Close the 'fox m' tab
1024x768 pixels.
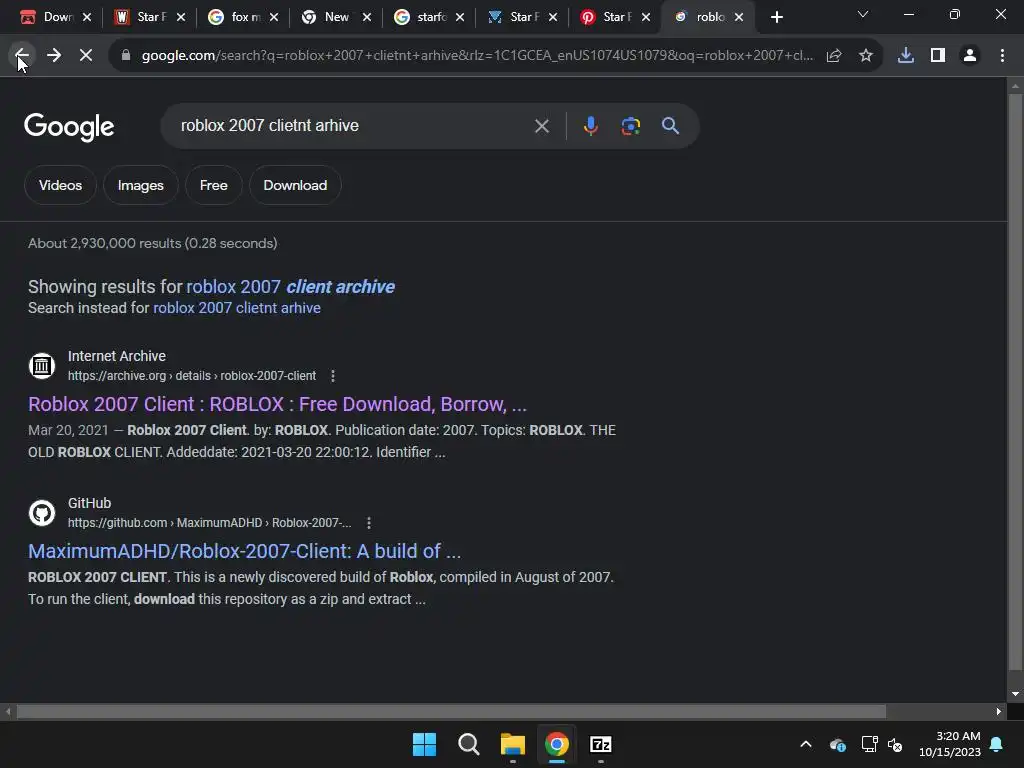tap(274, 17)
